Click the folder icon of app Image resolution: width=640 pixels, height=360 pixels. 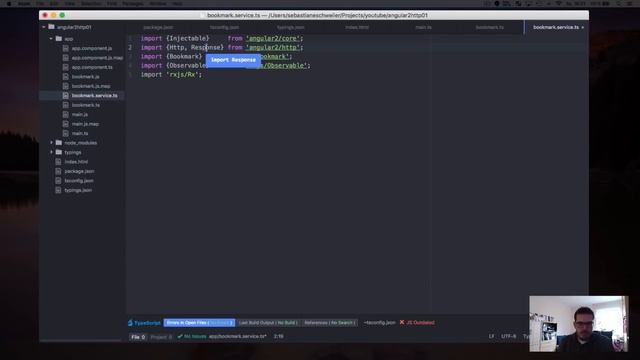point(59,39)
